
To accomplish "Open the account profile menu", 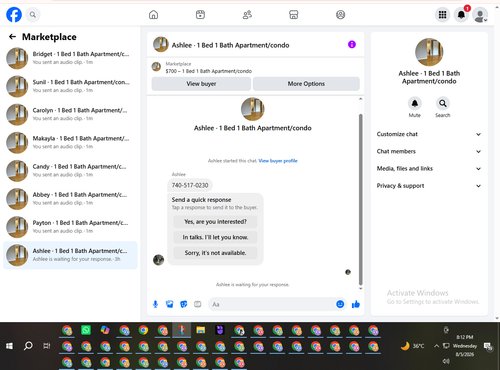I will coord(480,15).
